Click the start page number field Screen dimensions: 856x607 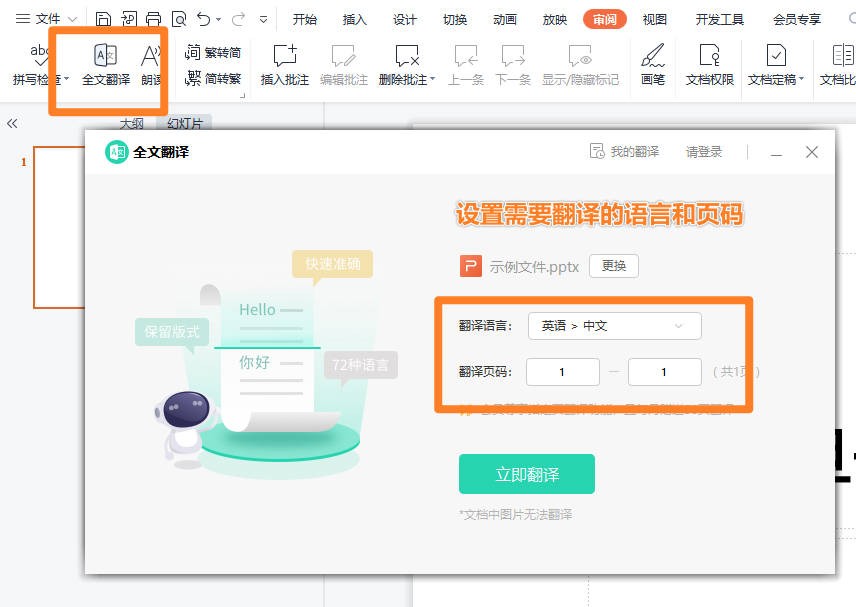tap(563, 372)
